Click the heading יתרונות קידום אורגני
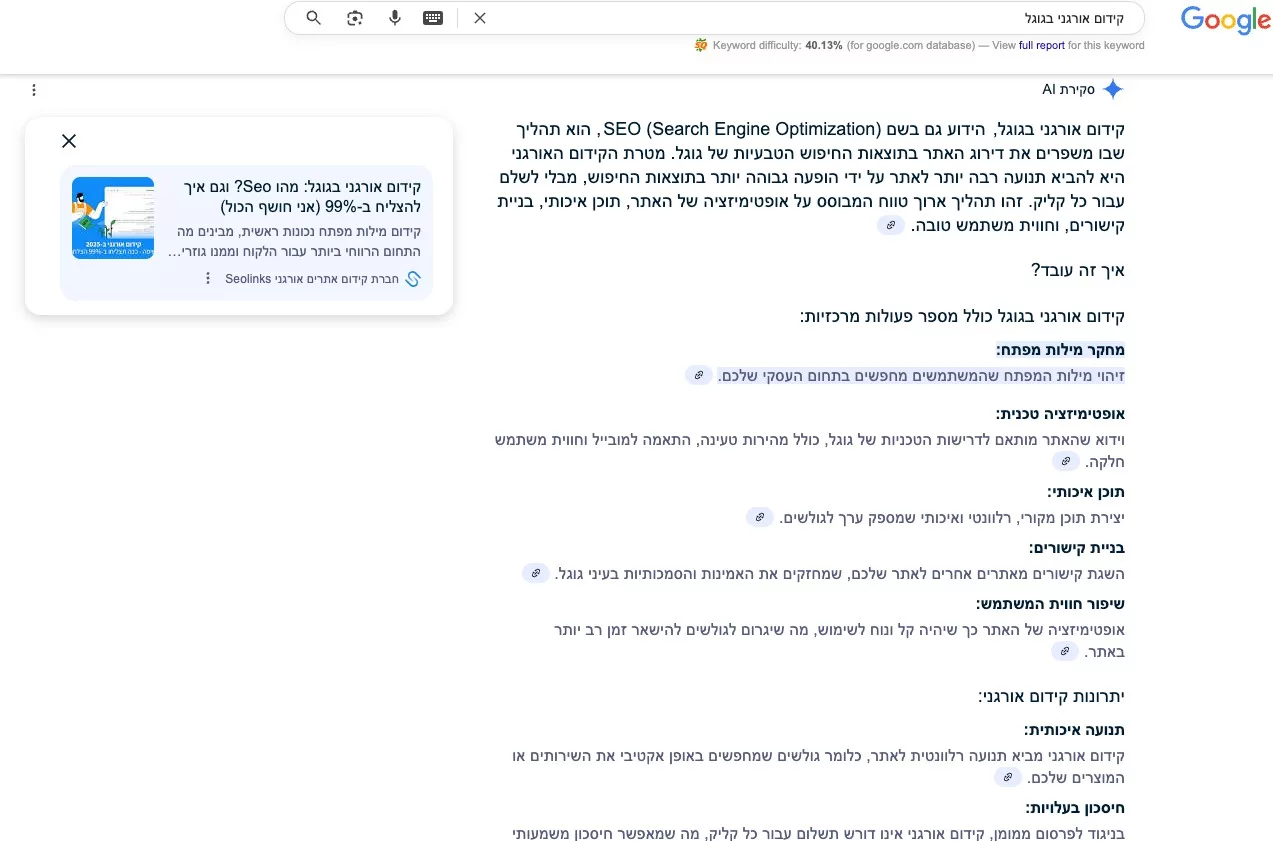 pyautogui.click(x=1052, y=696)
